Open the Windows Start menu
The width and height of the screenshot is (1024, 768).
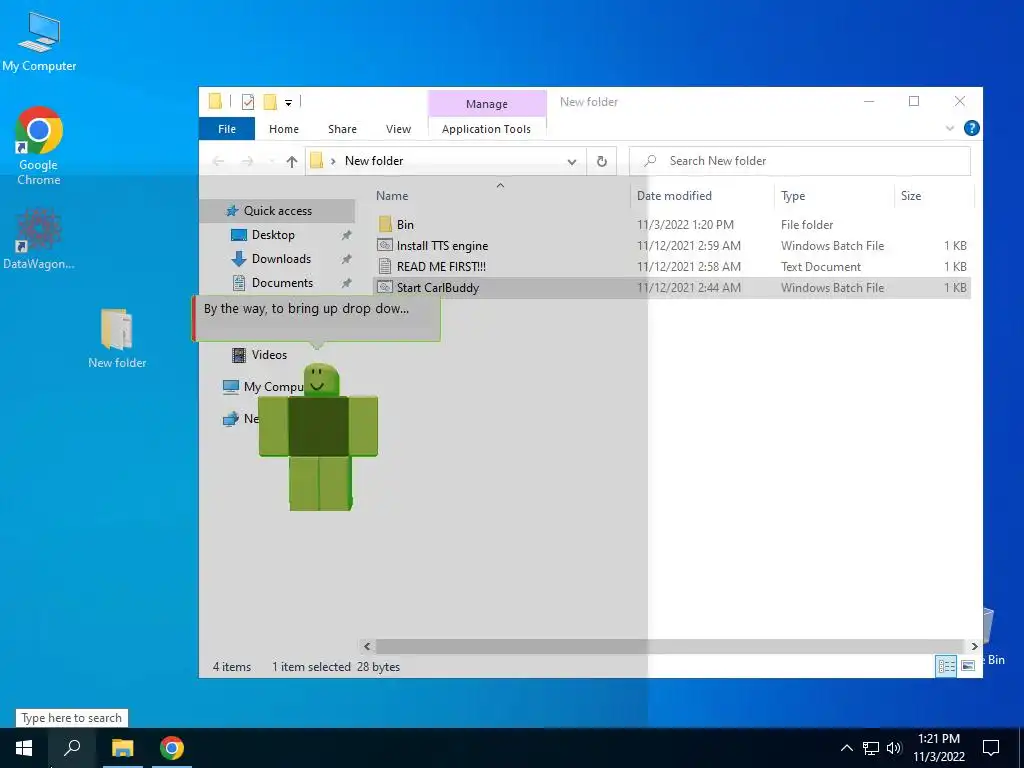coord(24,748)
